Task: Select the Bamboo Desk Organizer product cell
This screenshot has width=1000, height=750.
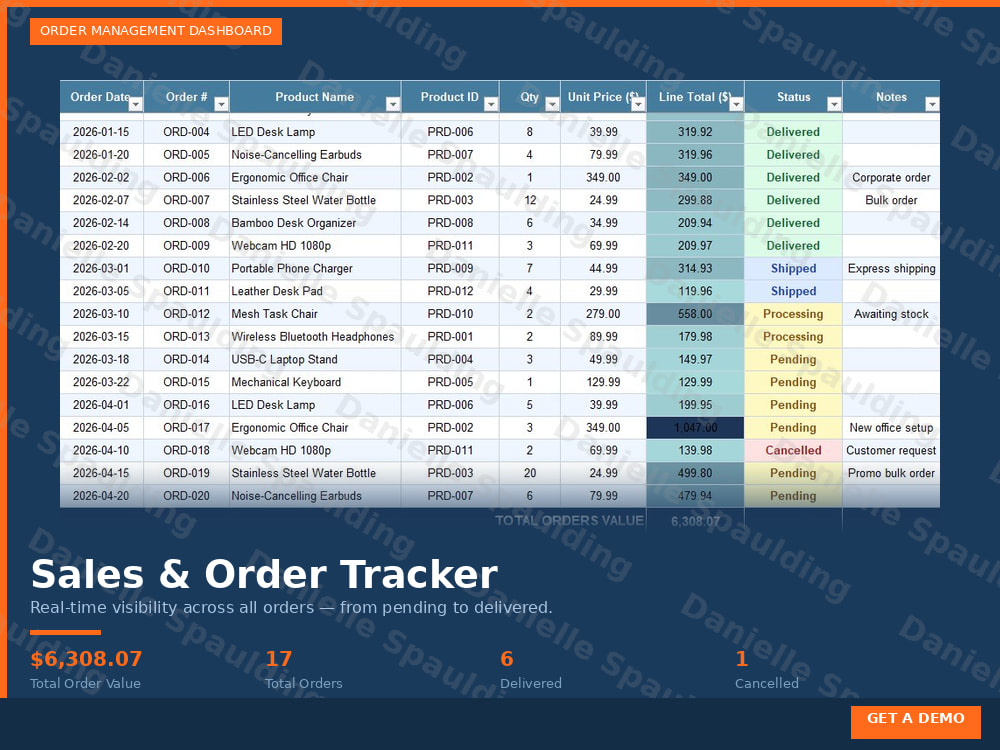Action: pyautogui.click(x=315, y=223)
